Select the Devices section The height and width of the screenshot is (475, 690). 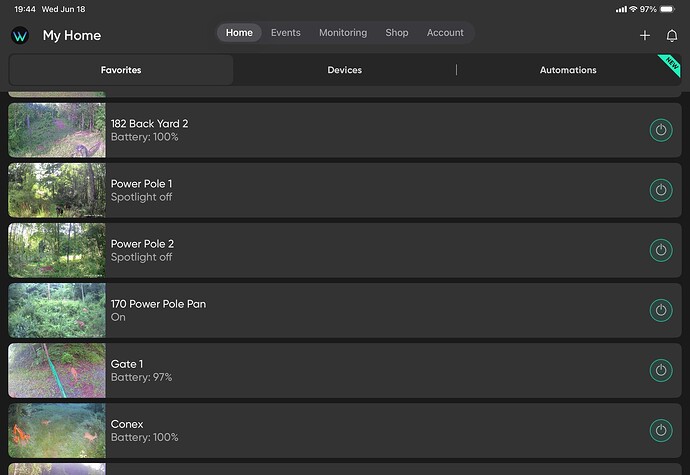point(345,70)
